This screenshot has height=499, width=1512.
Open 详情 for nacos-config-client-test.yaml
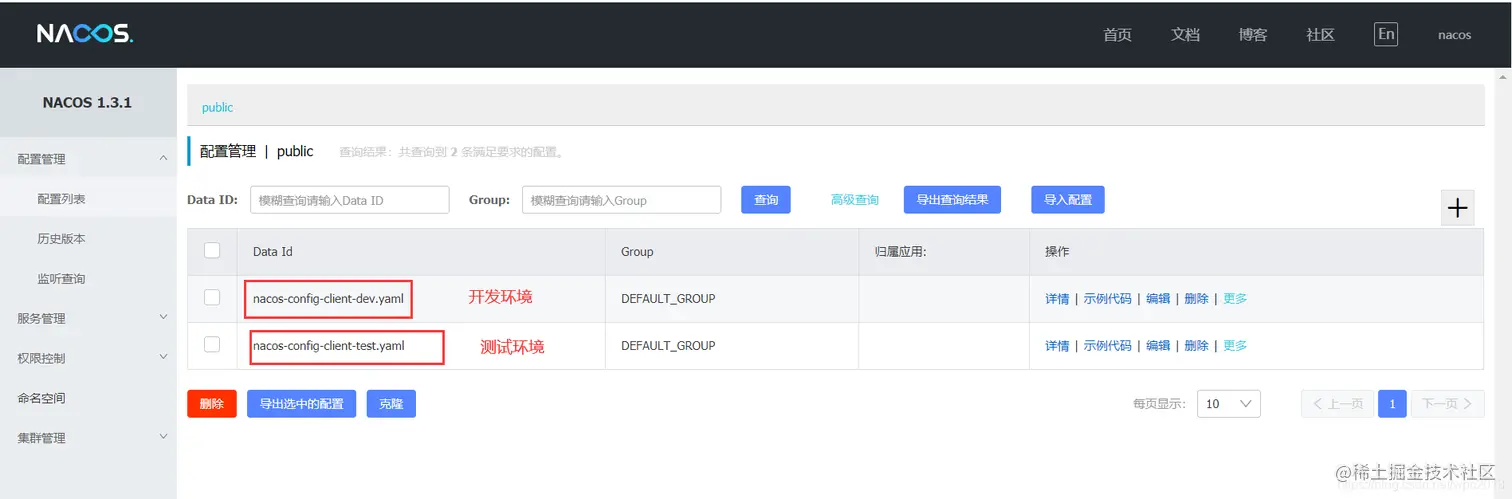[1057, 346]
